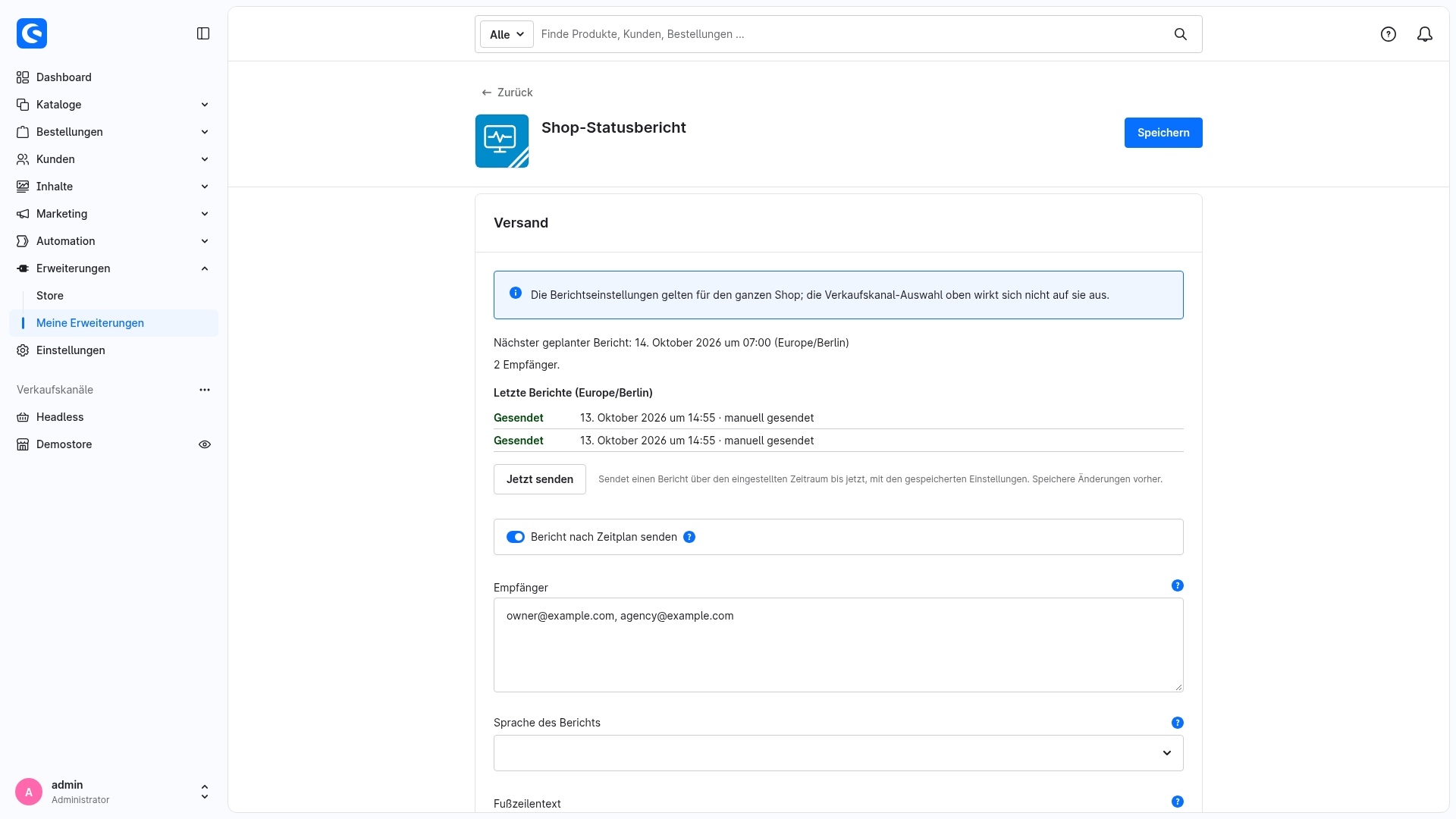Image resolution: width=1456 pixels, height=819 pixels.
Task: Open Einstellungen
Action: click(112, 350)
